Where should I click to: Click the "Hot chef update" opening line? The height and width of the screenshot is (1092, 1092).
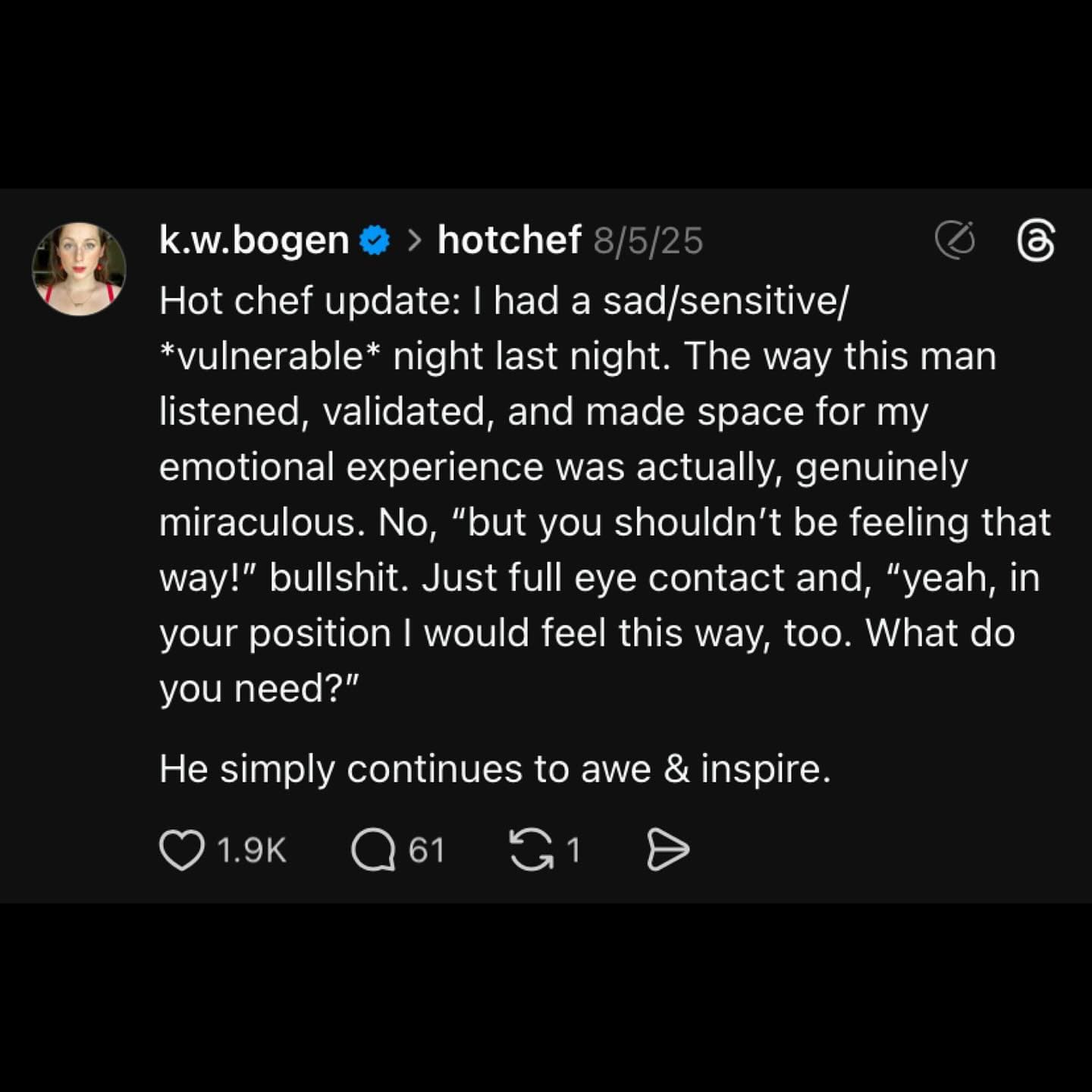[x=309, y=301]
